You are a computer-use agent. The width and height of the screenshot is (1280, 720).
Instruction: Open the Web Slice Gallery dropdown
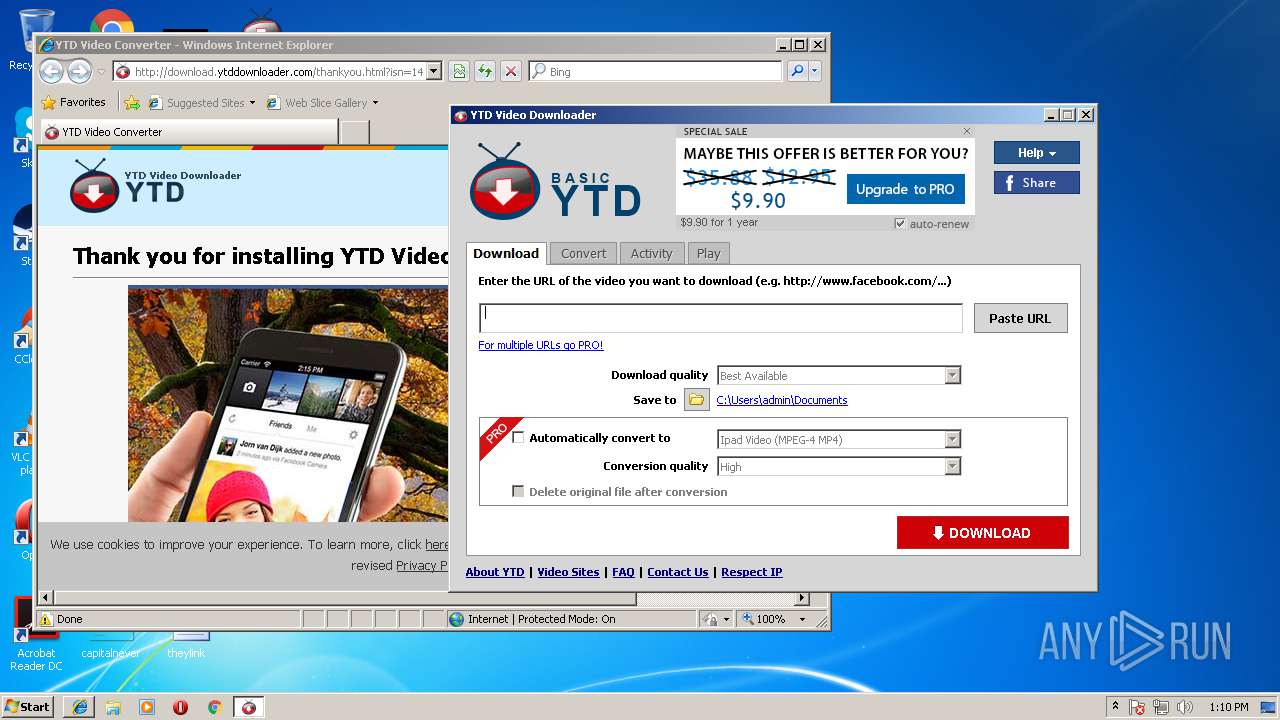322,102
